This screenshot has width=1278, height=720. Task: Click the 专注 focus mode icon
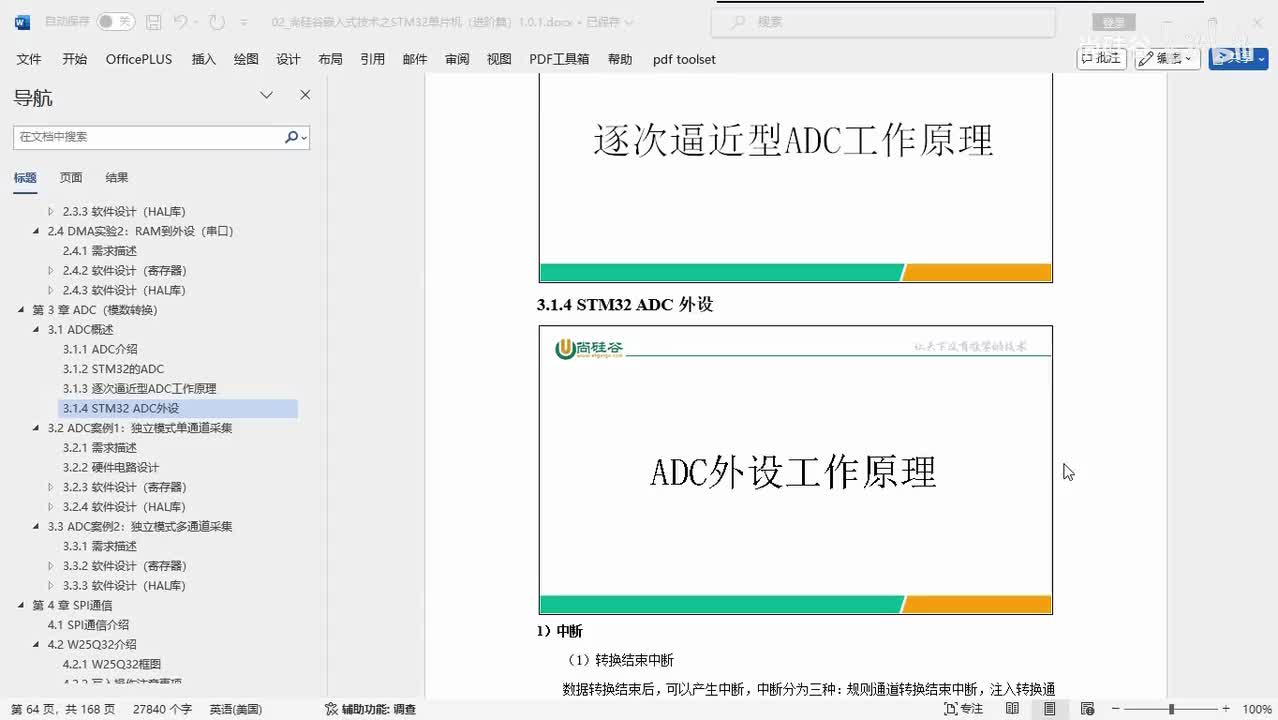point(964,709)
